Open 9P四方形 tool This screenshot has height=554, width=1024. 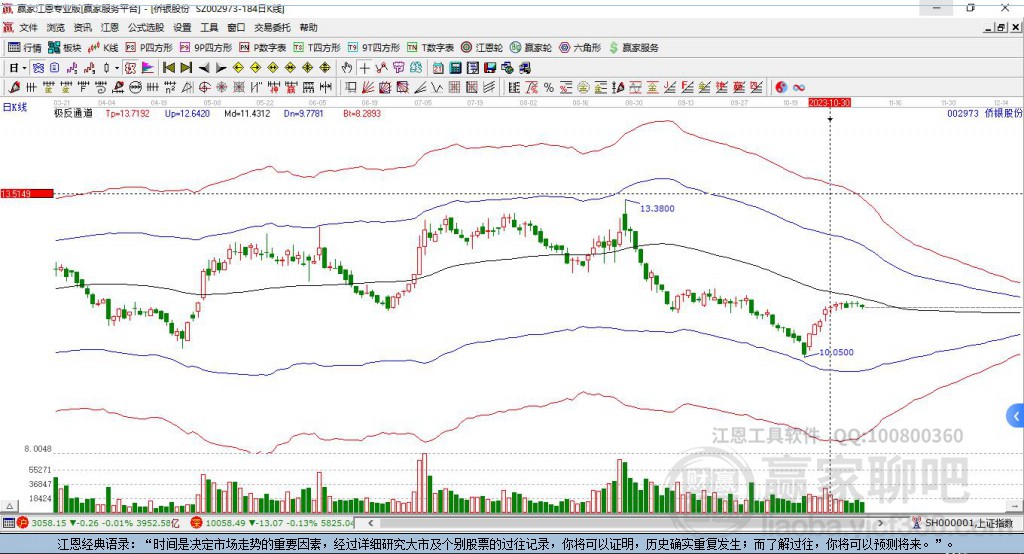coord(206,48)
